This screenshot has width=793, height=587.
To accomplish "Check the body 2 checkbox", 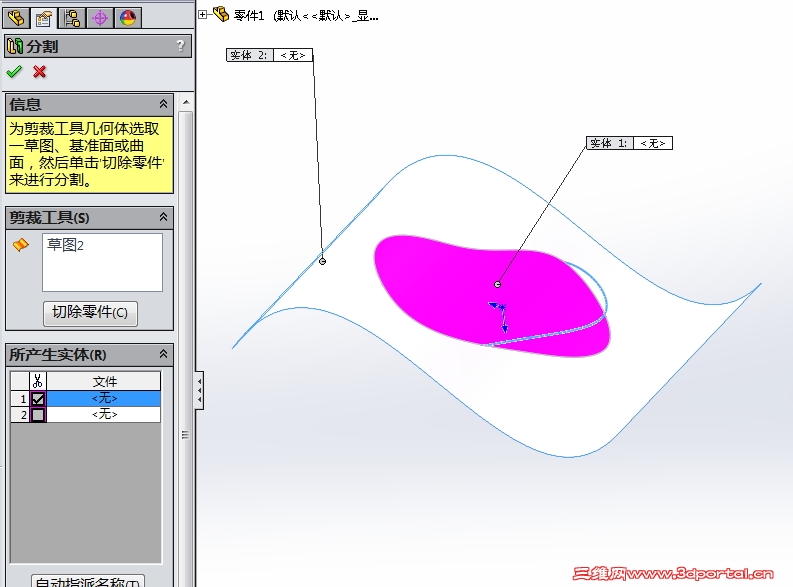I will coord(38,415).
